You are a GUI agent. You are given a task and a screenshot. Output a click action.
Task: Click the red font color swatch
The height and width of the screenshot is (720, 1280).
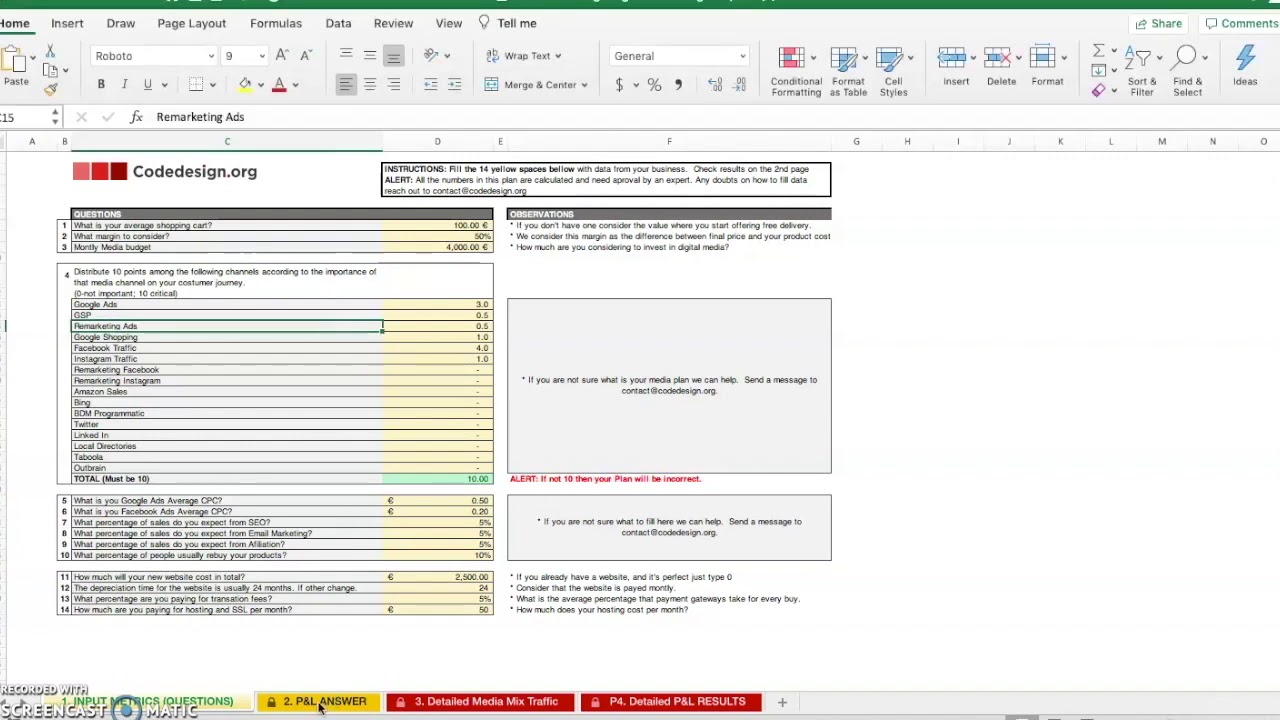(279, 85)
